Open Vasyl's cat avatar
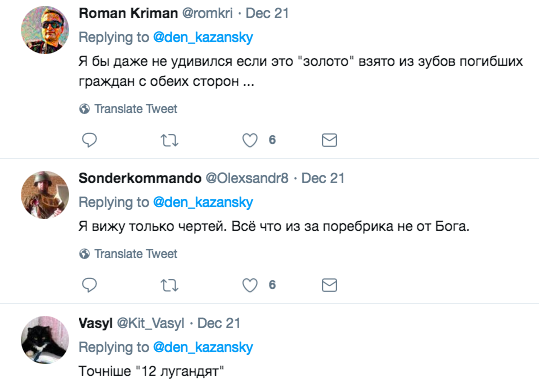Viewport: 539px width, 386px height. 45,340
